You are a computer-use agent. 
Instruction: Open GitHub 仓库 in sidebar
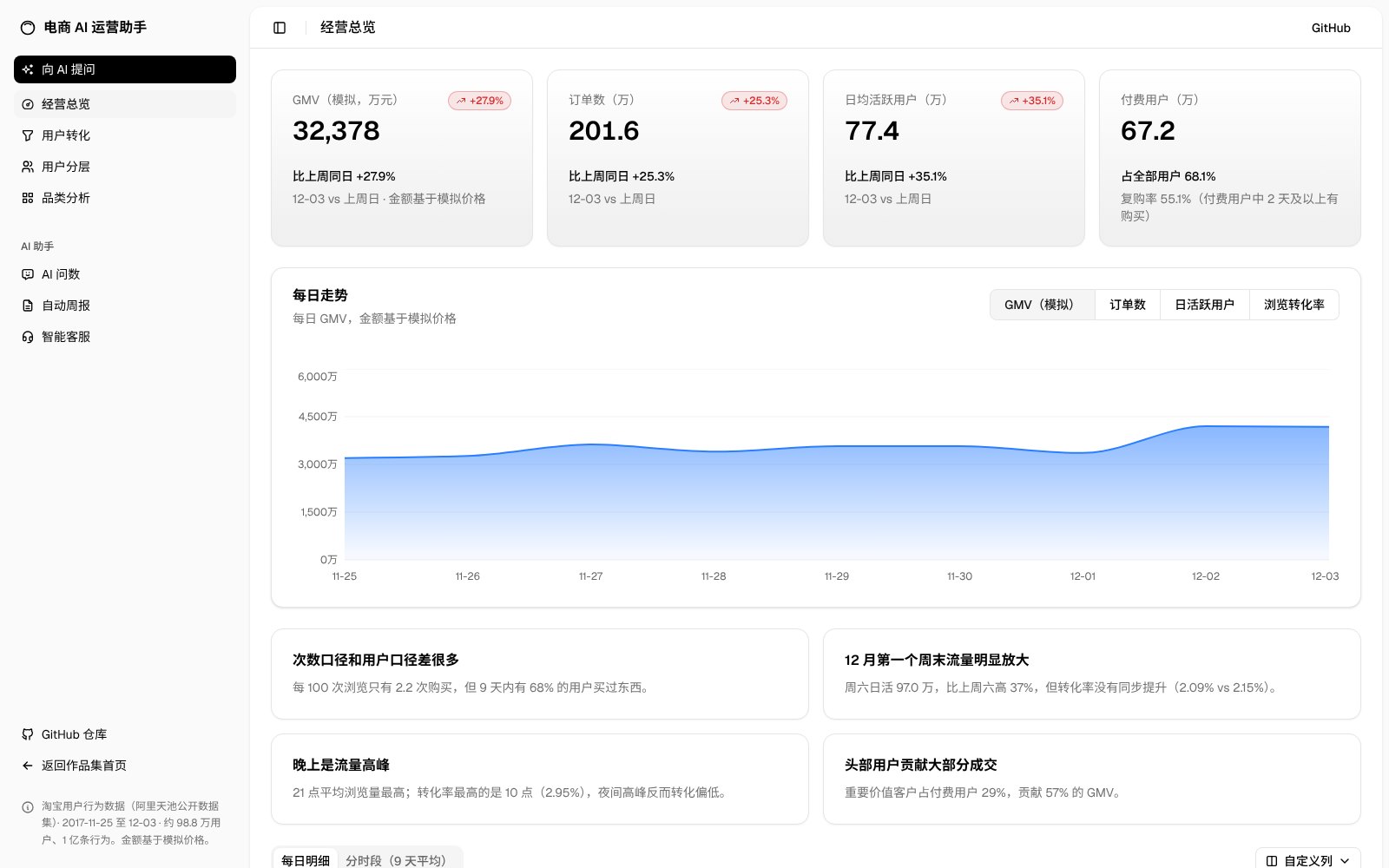click(125, 734)
